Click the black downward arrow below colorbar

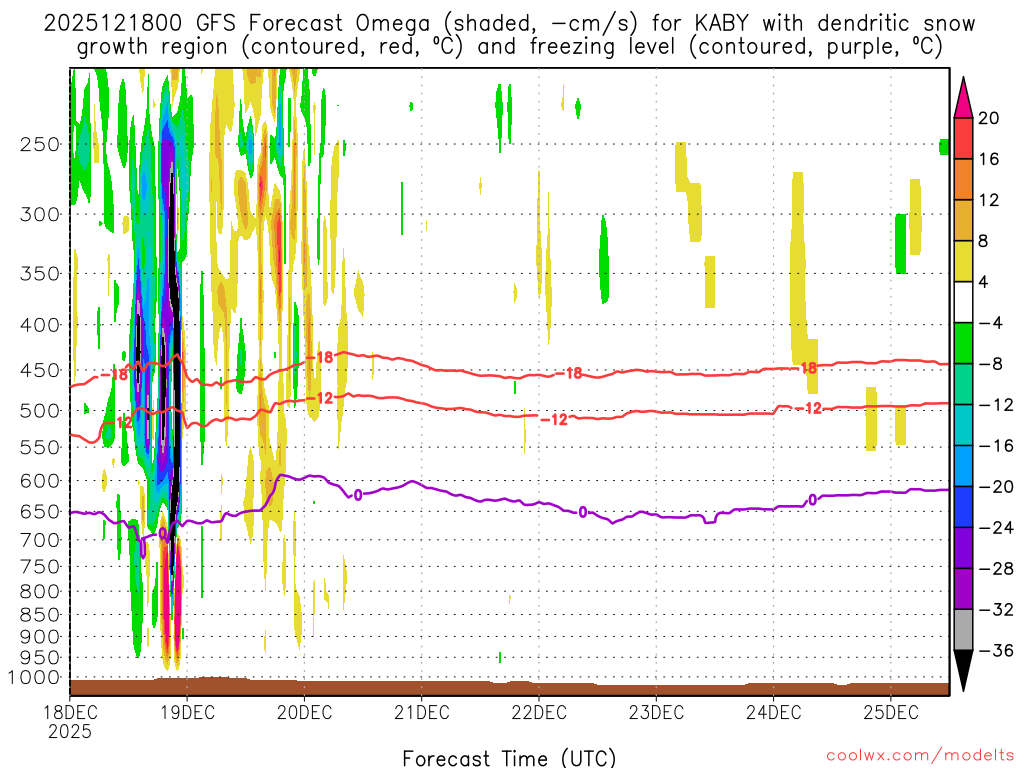coord(963,671)
